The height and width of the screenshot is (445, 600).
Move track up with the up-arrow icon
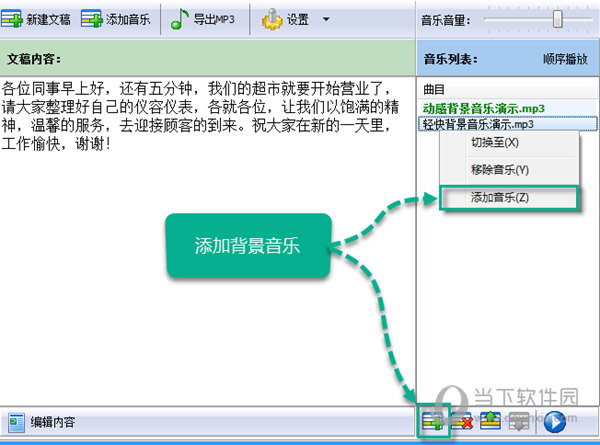(x=490, y=421)
